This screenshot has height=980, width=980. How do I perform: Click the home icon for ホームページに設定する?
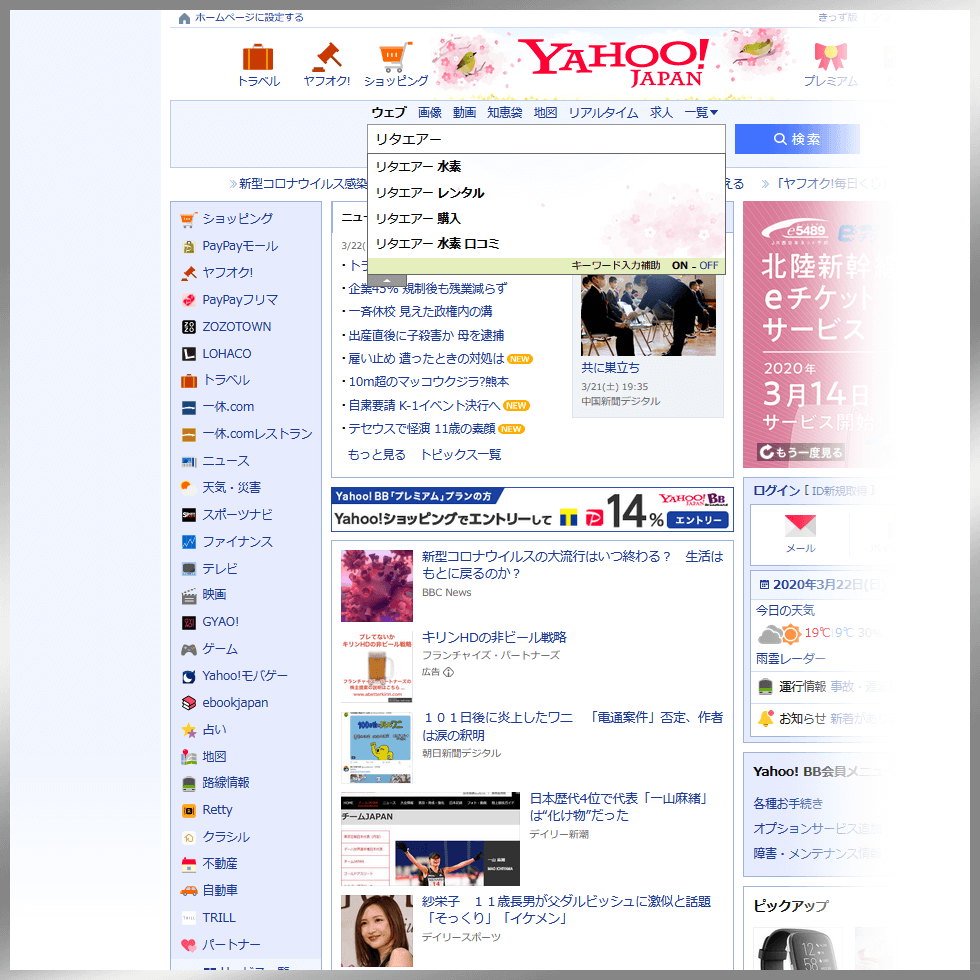click(x=184, y=18)
